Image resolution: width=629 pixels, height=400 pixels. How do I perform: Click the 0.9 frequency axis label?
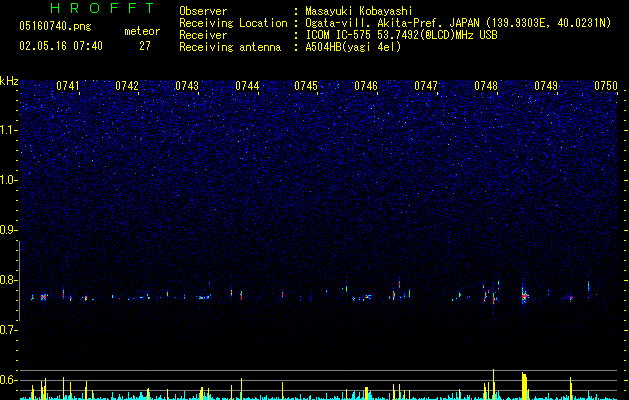pyautogui.click(x=9, y=230)
